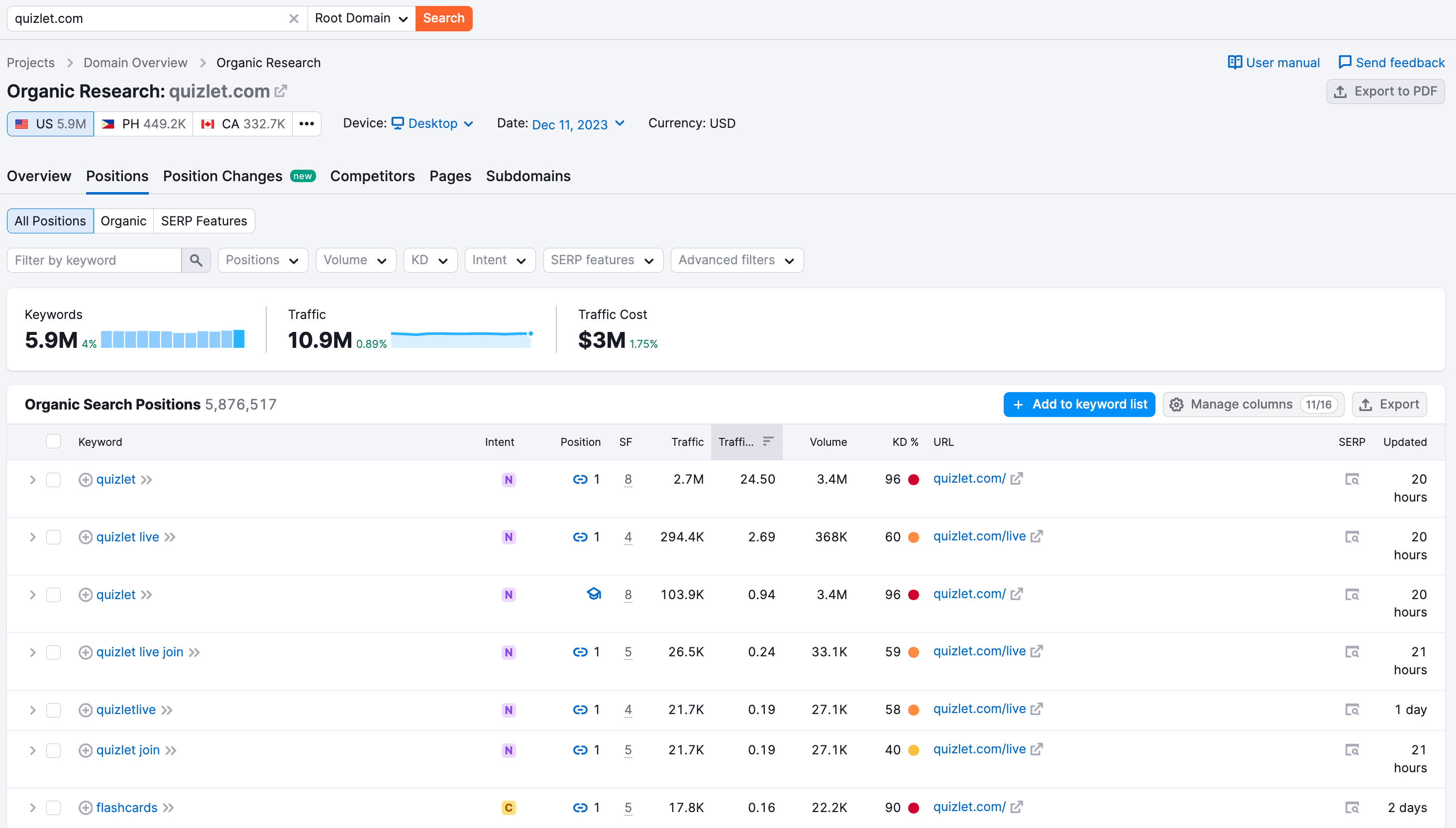Click Add to keyword list button

pos(1079,405)
